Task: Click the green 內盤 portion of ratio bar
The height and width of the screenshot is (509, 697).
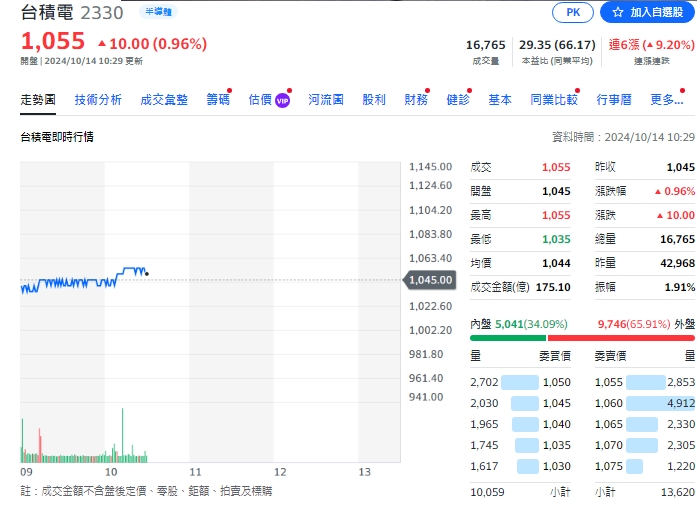Action: pyautogui.click(x=508, y=338)
